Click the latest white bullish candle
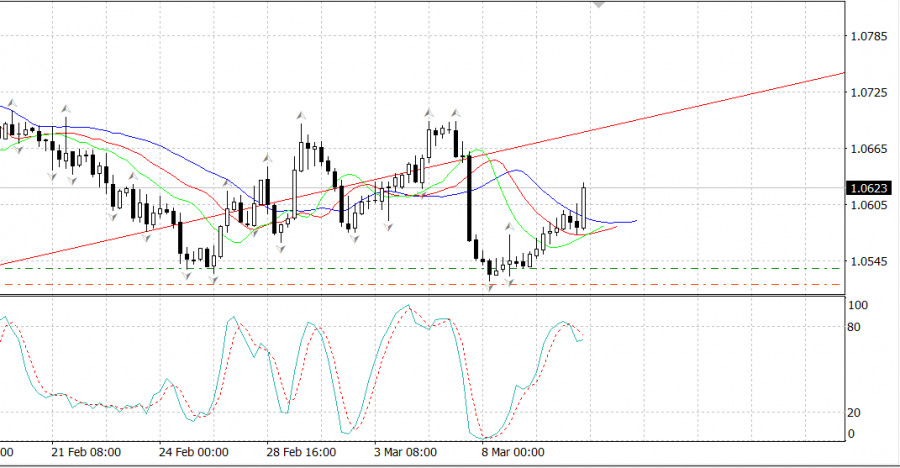The height and width of the screenshot is (468, 900). pos(583,205)
